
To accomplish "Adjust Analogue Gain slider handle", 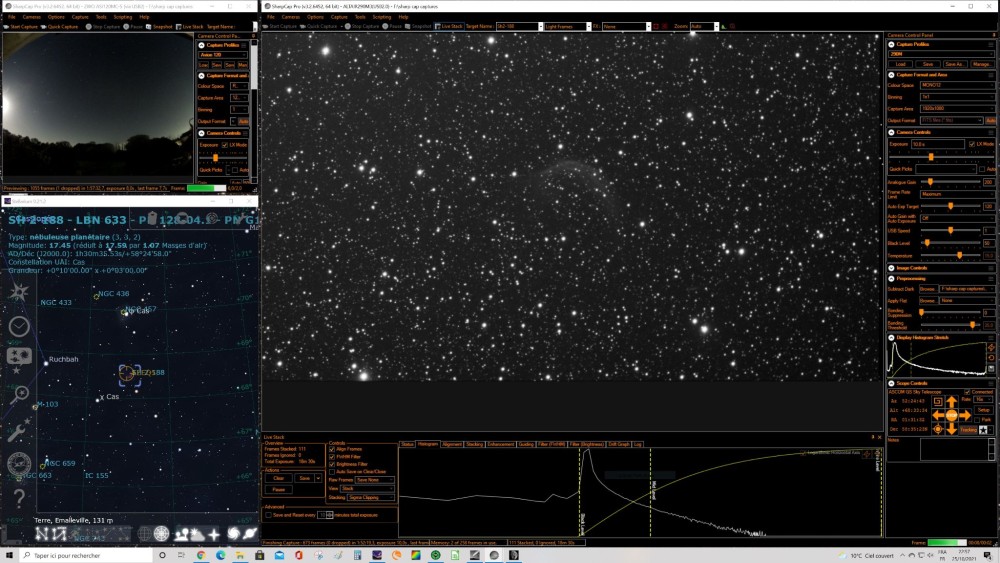I will (x=930, y=182).
